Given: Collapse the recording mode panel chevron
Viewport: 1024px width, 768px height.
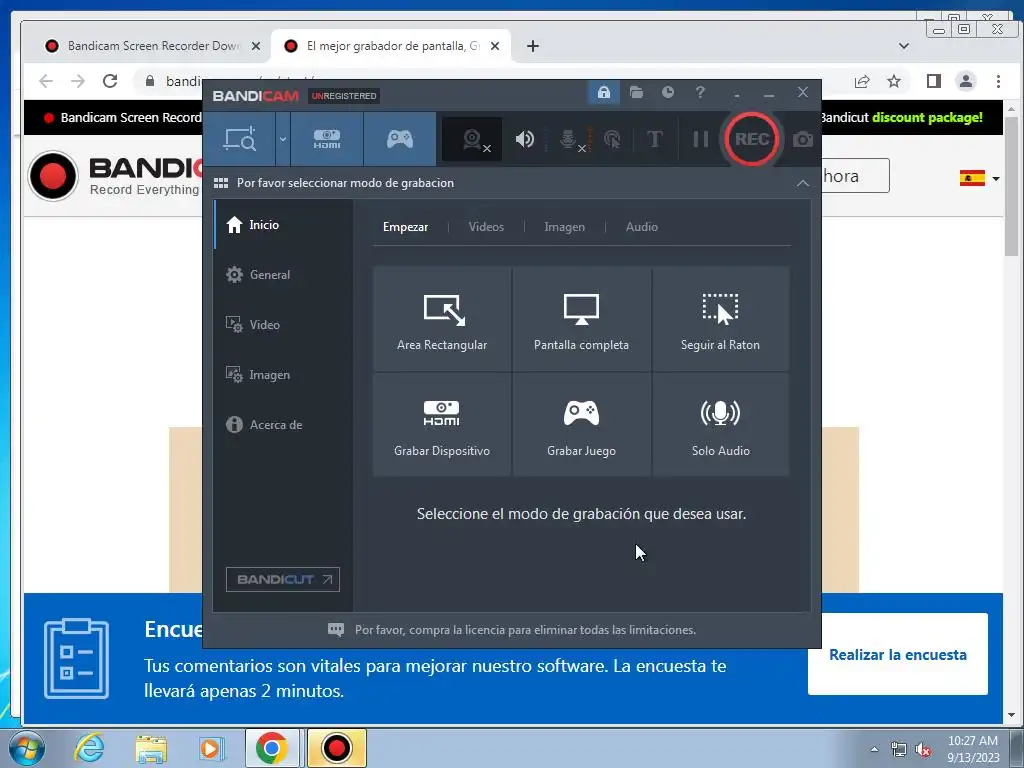Looking at the screenshot, I should [x=803, y=184].
